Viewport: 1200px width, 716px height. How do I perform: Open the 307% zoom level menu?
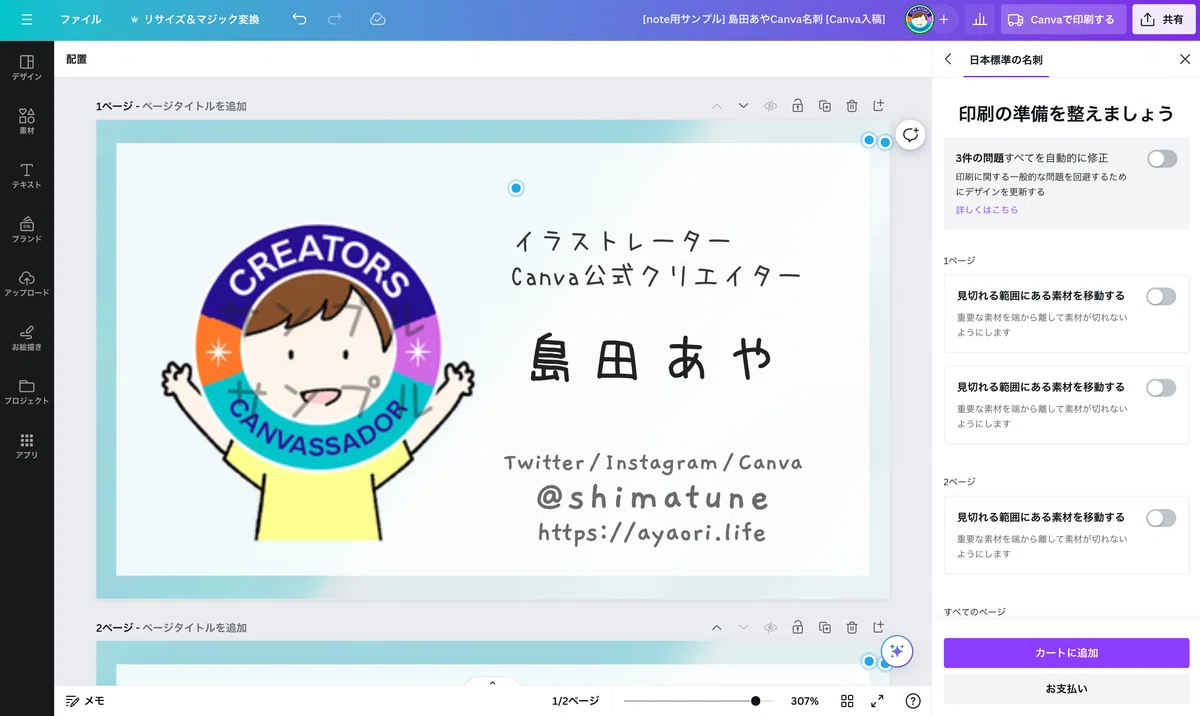click(x=805, y=701)
